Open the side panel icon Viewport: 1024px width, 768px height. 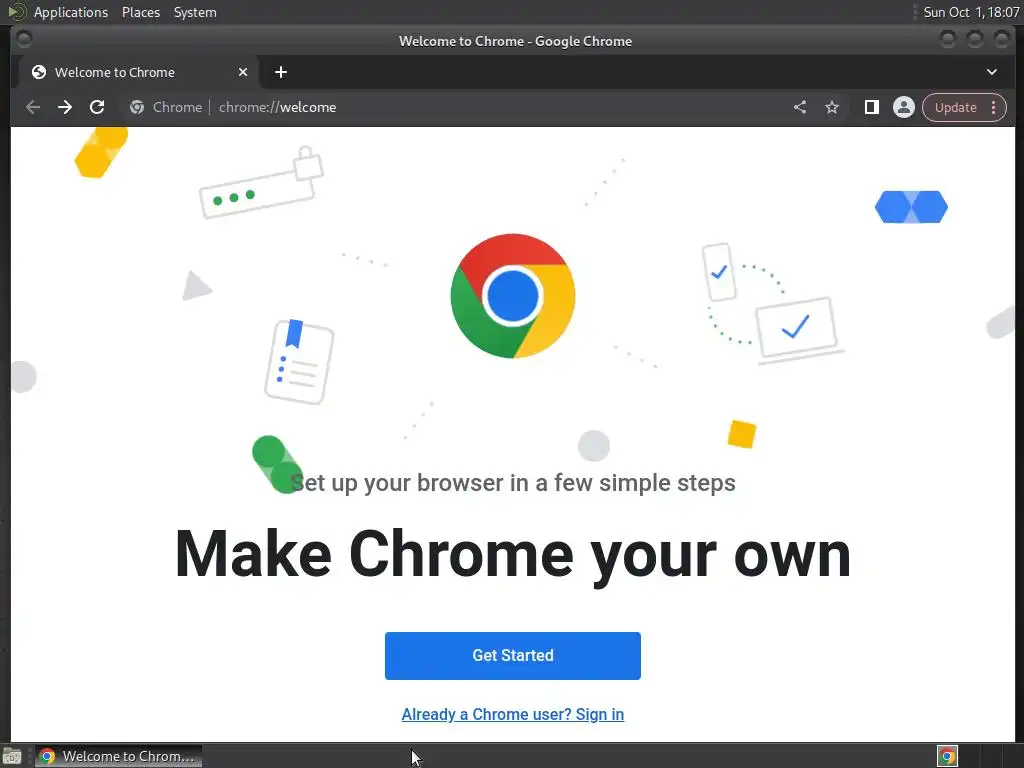(871, 107)
